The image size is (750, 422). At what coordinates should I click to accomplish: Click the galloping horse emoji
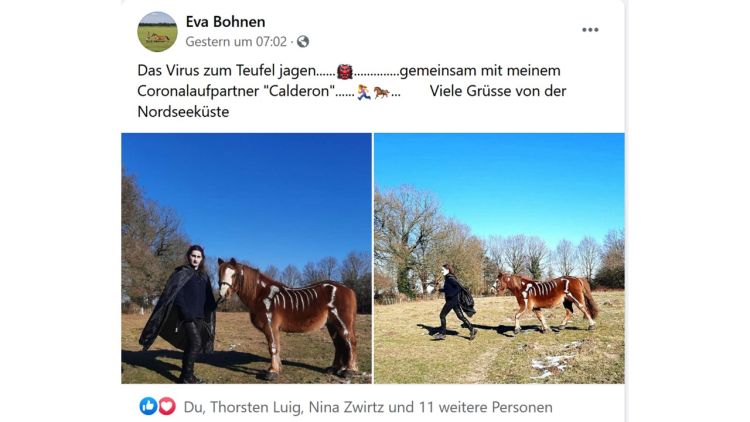pos(381,92)
